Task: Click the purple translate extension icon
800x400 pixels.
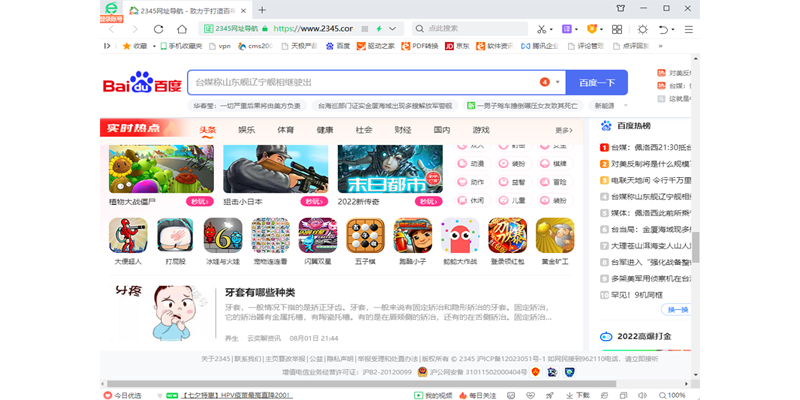Action: pyautogui.click(x=567, y=29)
